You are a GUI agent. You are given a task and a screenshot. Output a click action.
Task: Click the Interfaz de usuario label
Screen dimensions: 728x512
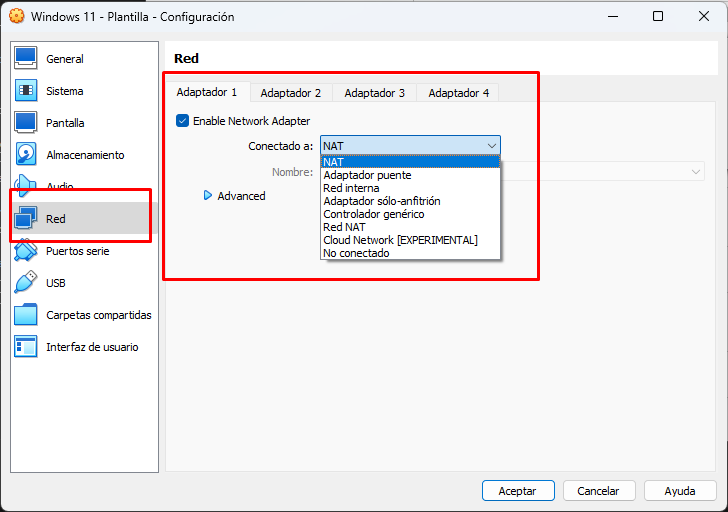pos(92,347)
